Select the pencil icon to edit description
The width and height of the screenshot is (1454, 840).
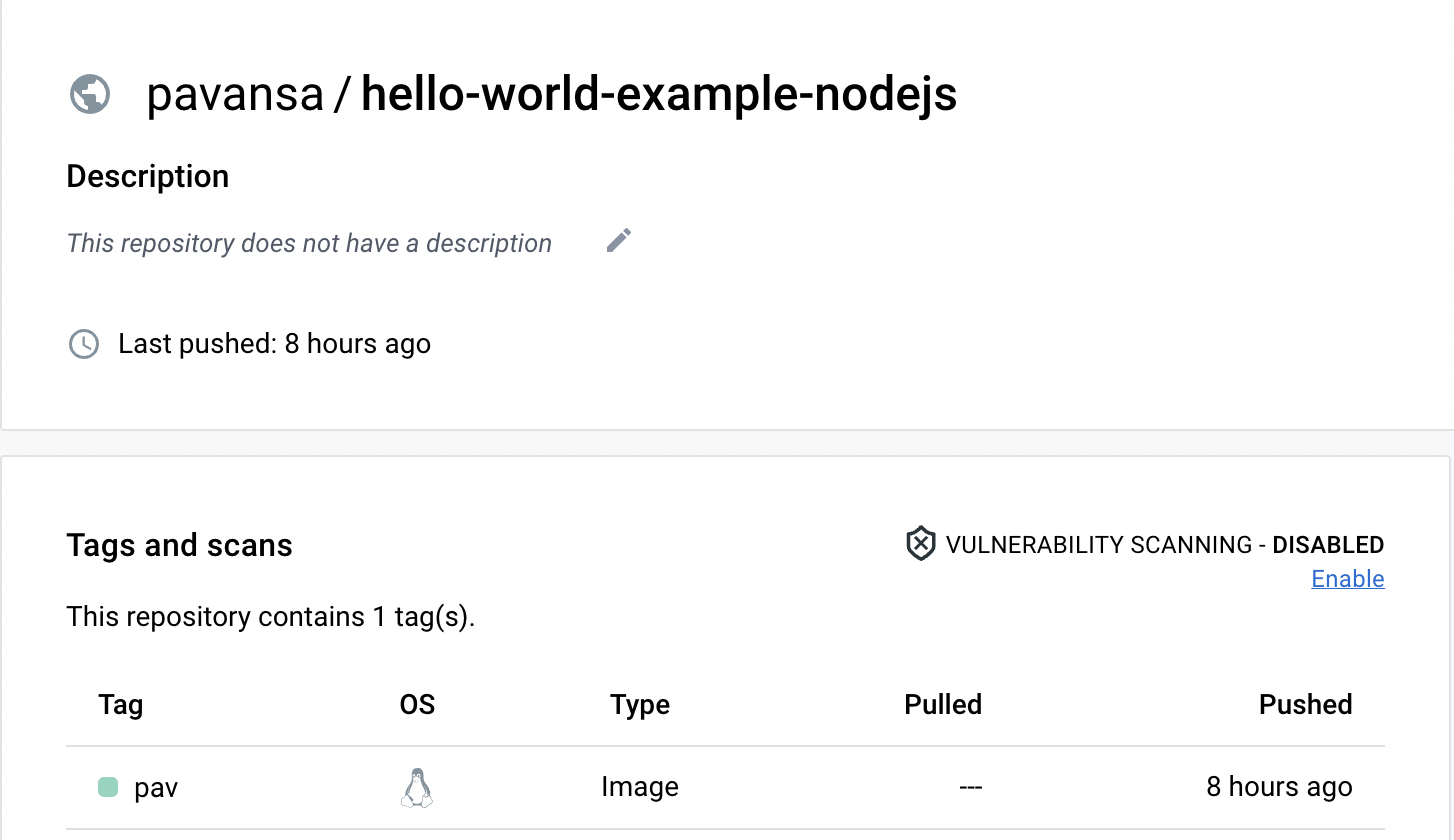click(618, 239)
